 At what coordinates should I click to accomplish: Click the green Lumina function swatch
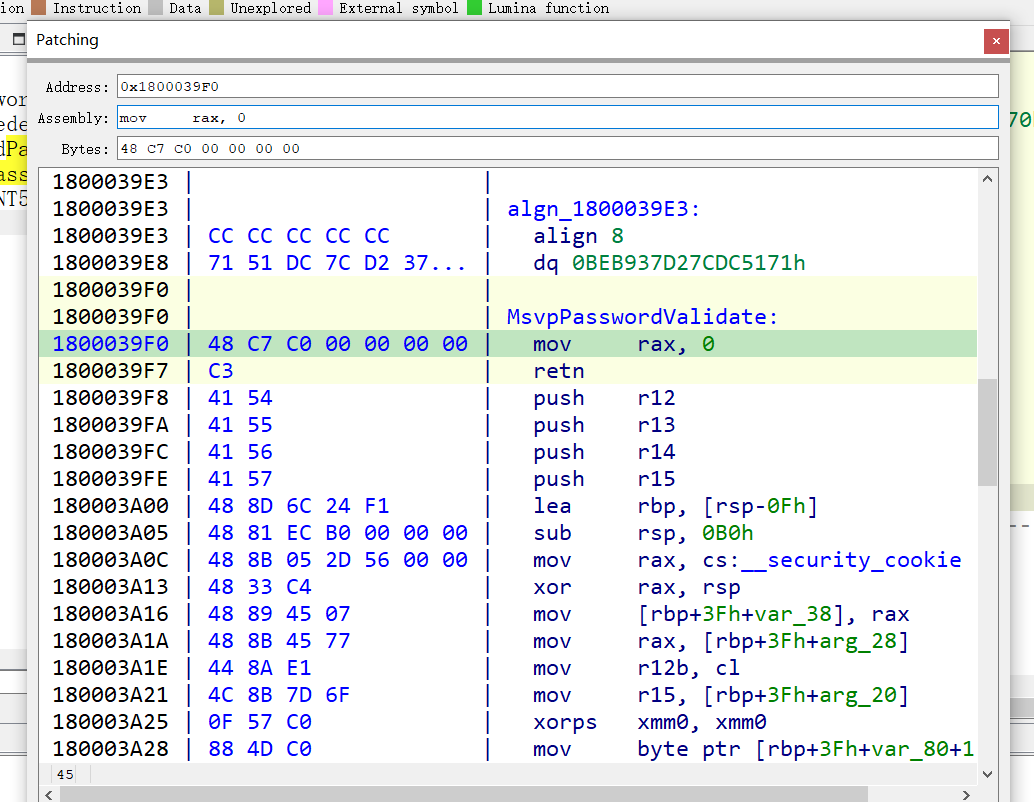[x=474, y=8]
